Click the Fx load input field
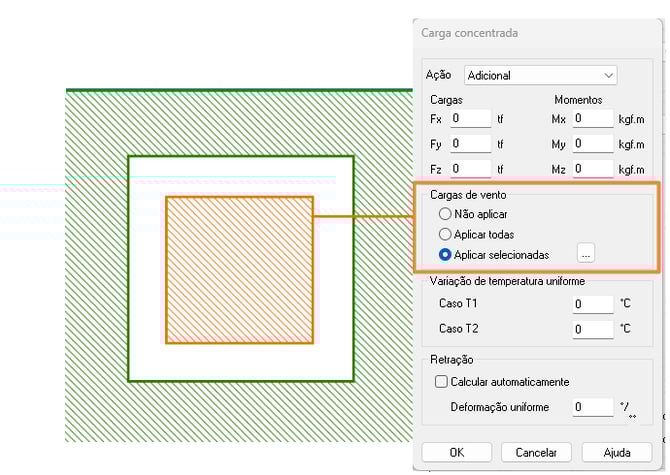The height and width of the screenshot is (475, 670). (x=469, y=119)
